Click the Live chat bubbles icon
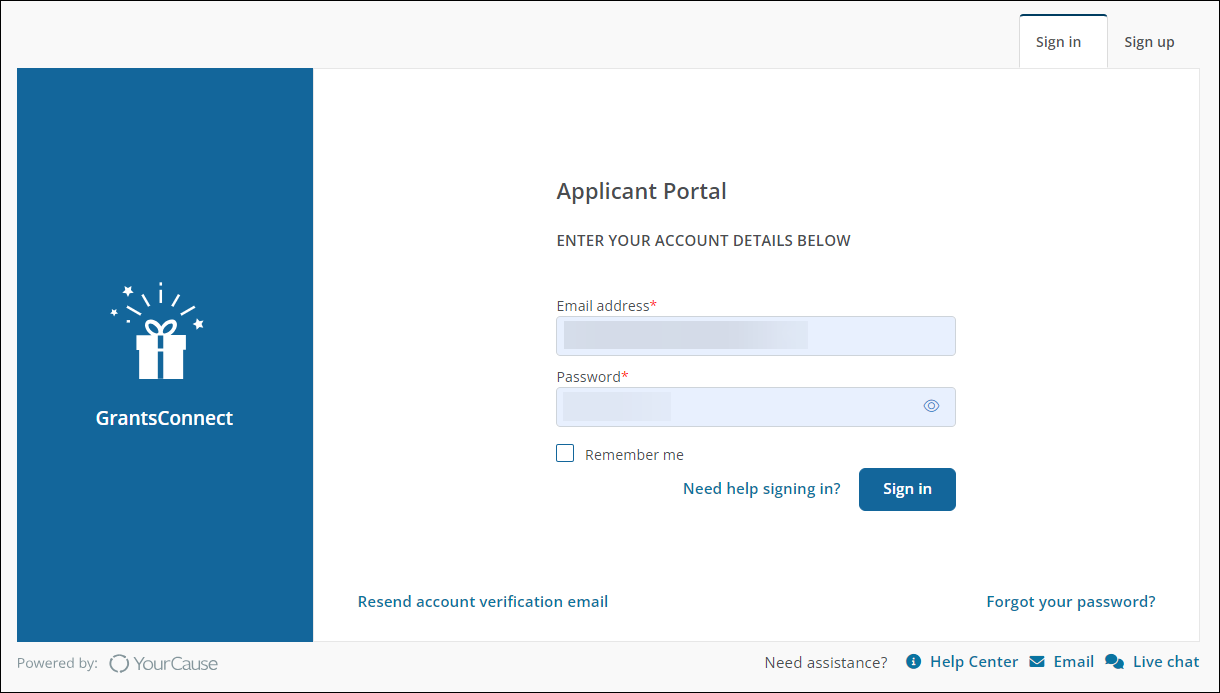Screen dimensions: 1220x693 (x=1114, y=662)
